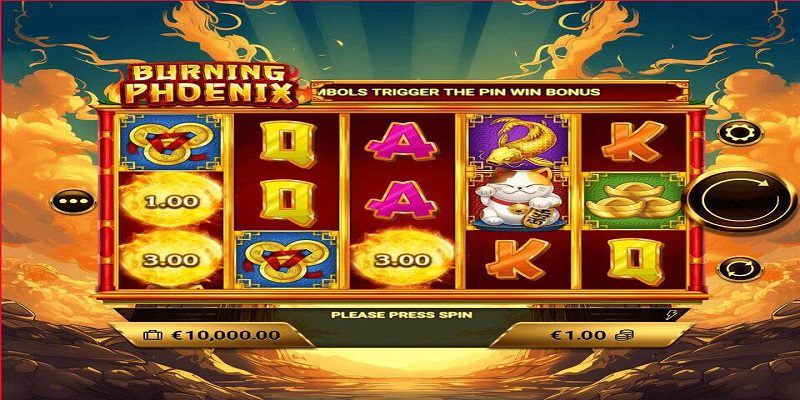
Task: Toggle the autoplay circular arrows icon
Action: [740, 269]
